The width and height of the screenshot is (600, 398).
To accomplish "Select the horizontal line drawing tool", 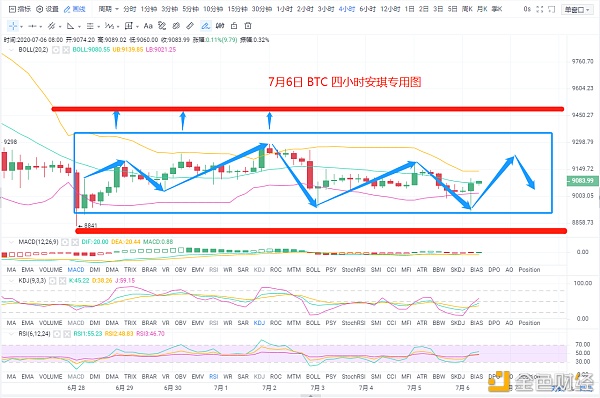I will 32,26.
